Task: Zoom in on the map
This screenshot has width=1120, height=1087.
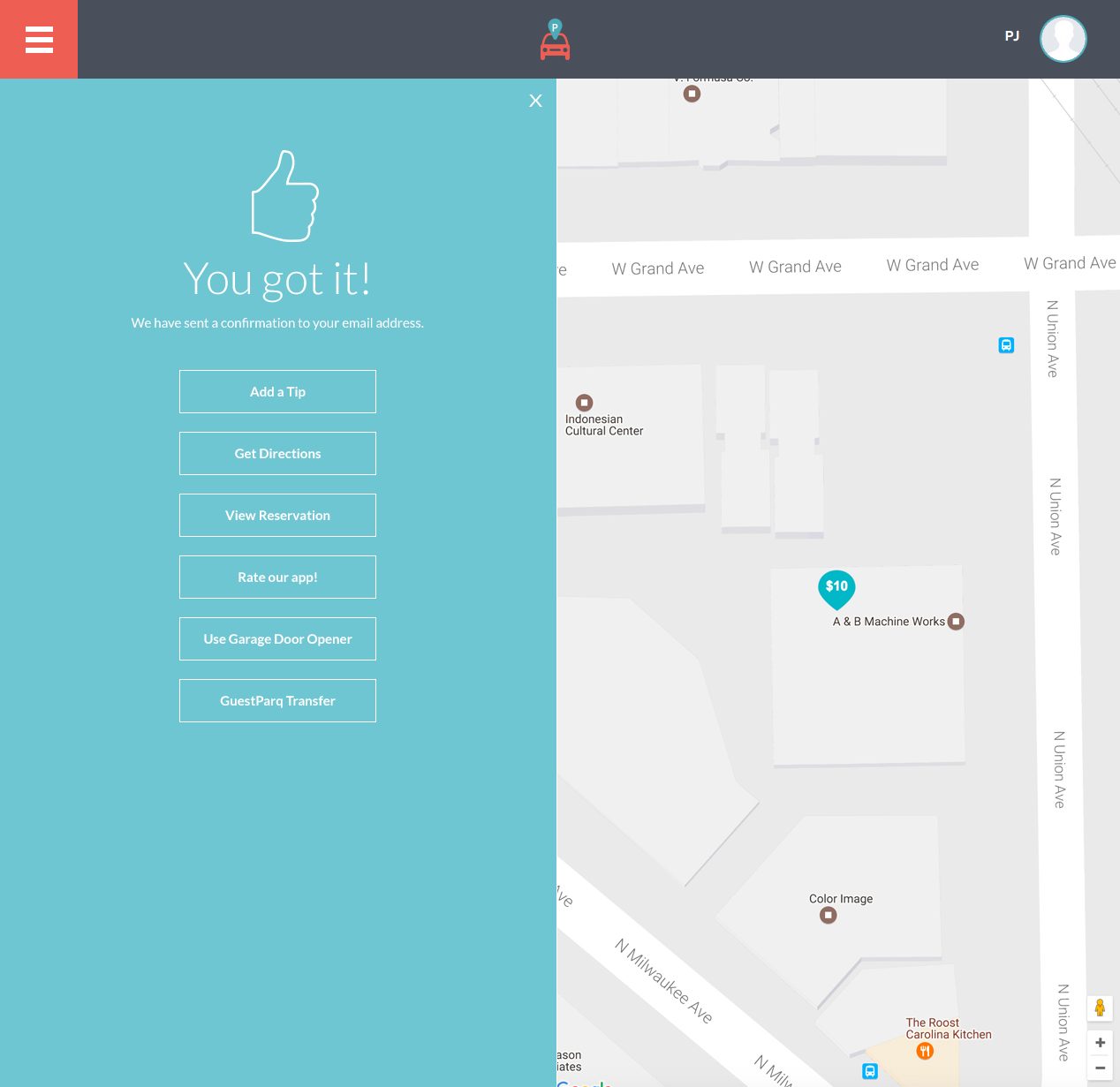Action: [x=1100, y=1043]
